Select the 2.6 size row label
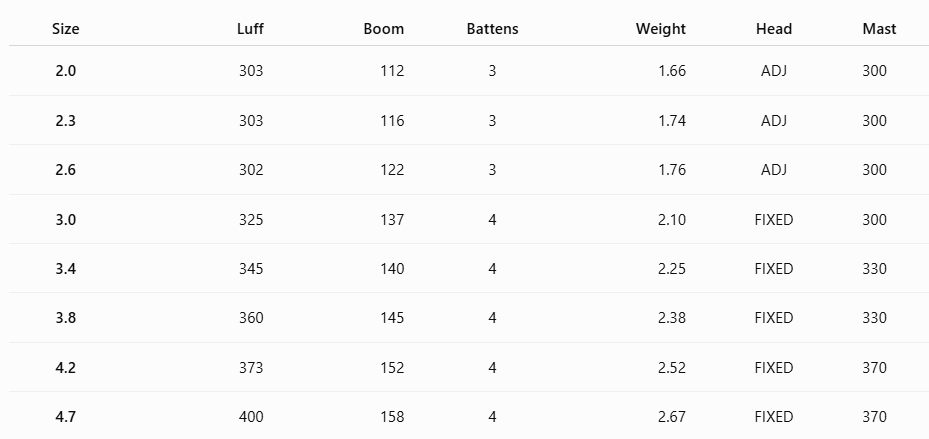 pyautogui.click(x=66, y=170)
